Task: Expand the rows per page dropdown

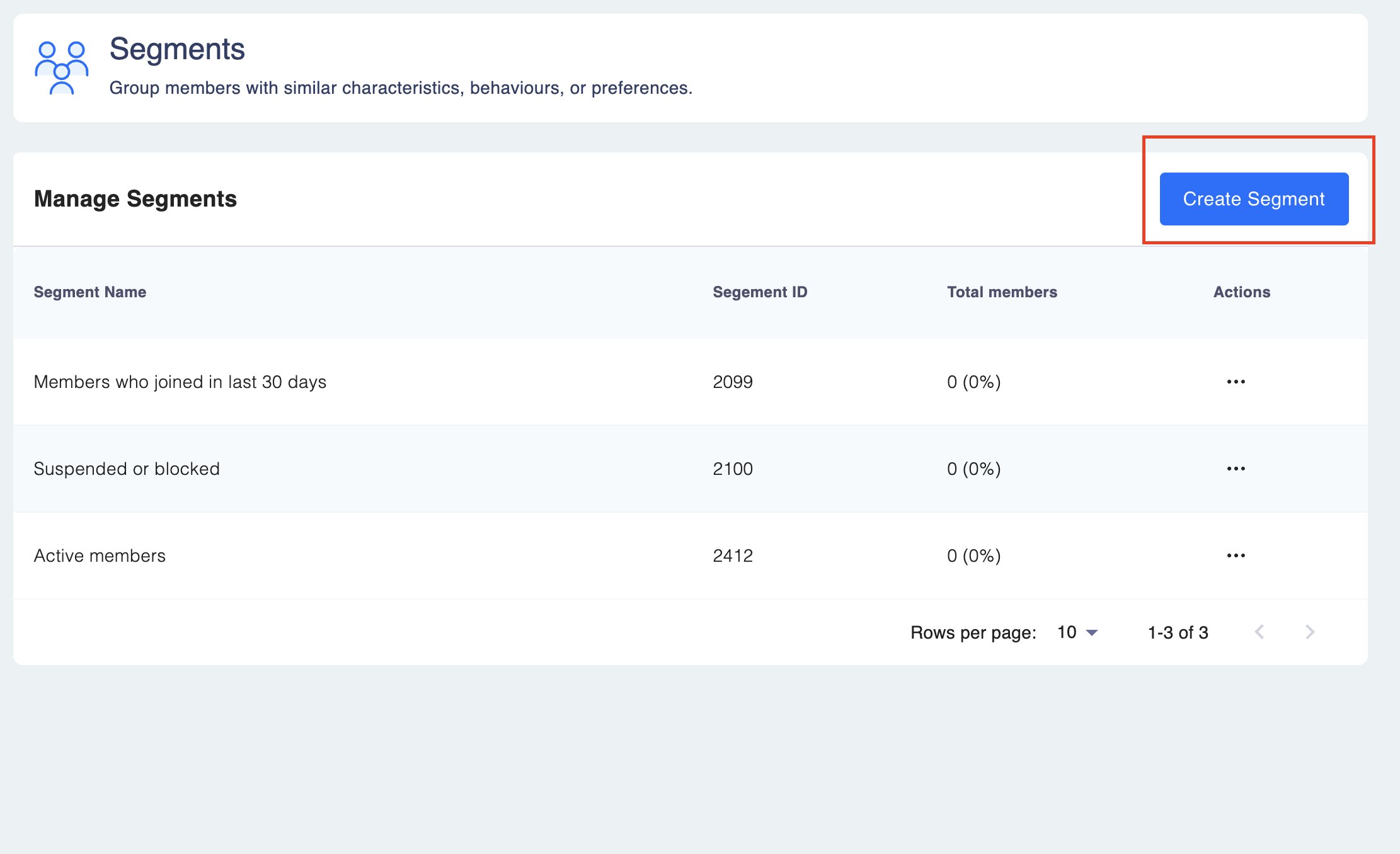Action: [x=1093, y=632]
